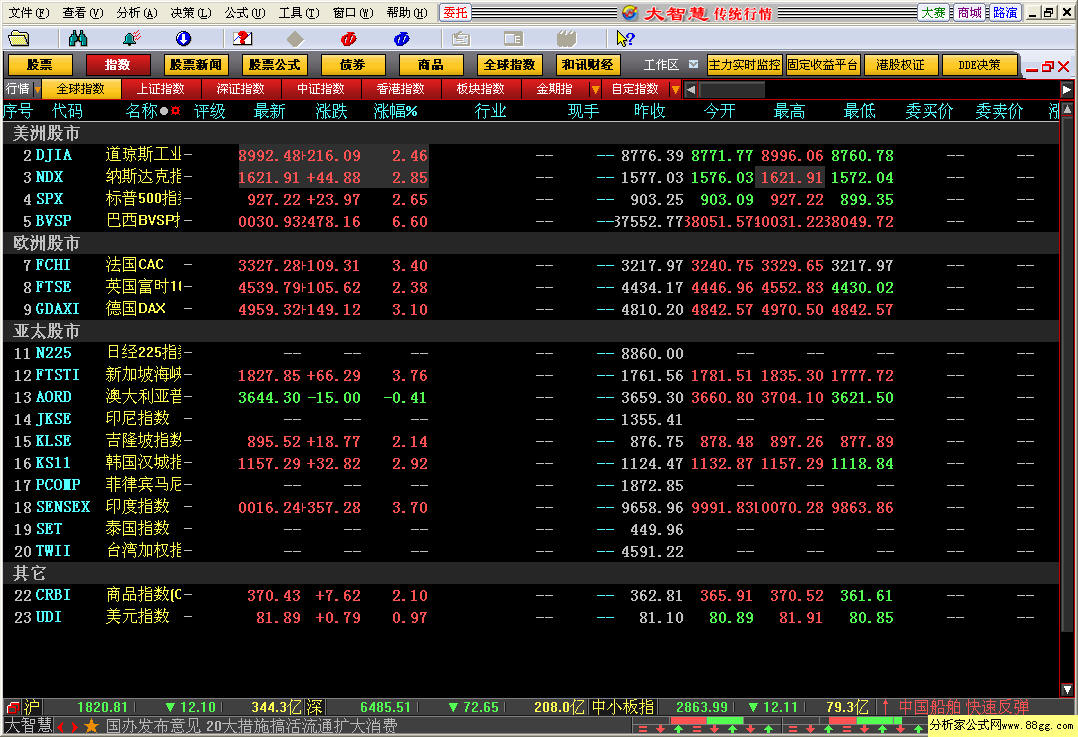The height and width of the screenshot is (737, 1078).
Task: Open the 债券 section
Action: coord(353,65)
